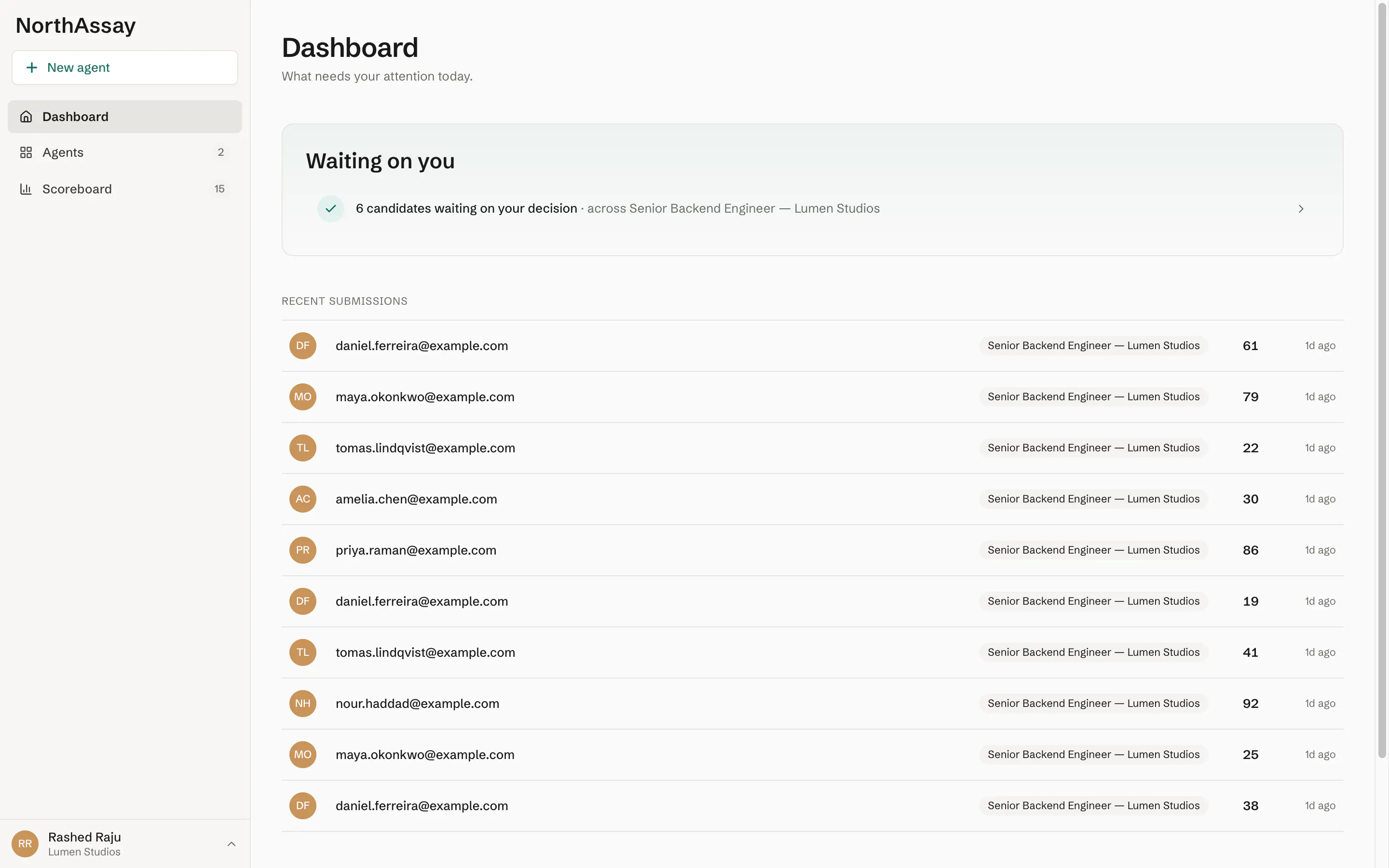Open daniel.ferreira@example.com submission scored 38
The height and width of the screenshot is (868, 1389).
tap(812, 805)
